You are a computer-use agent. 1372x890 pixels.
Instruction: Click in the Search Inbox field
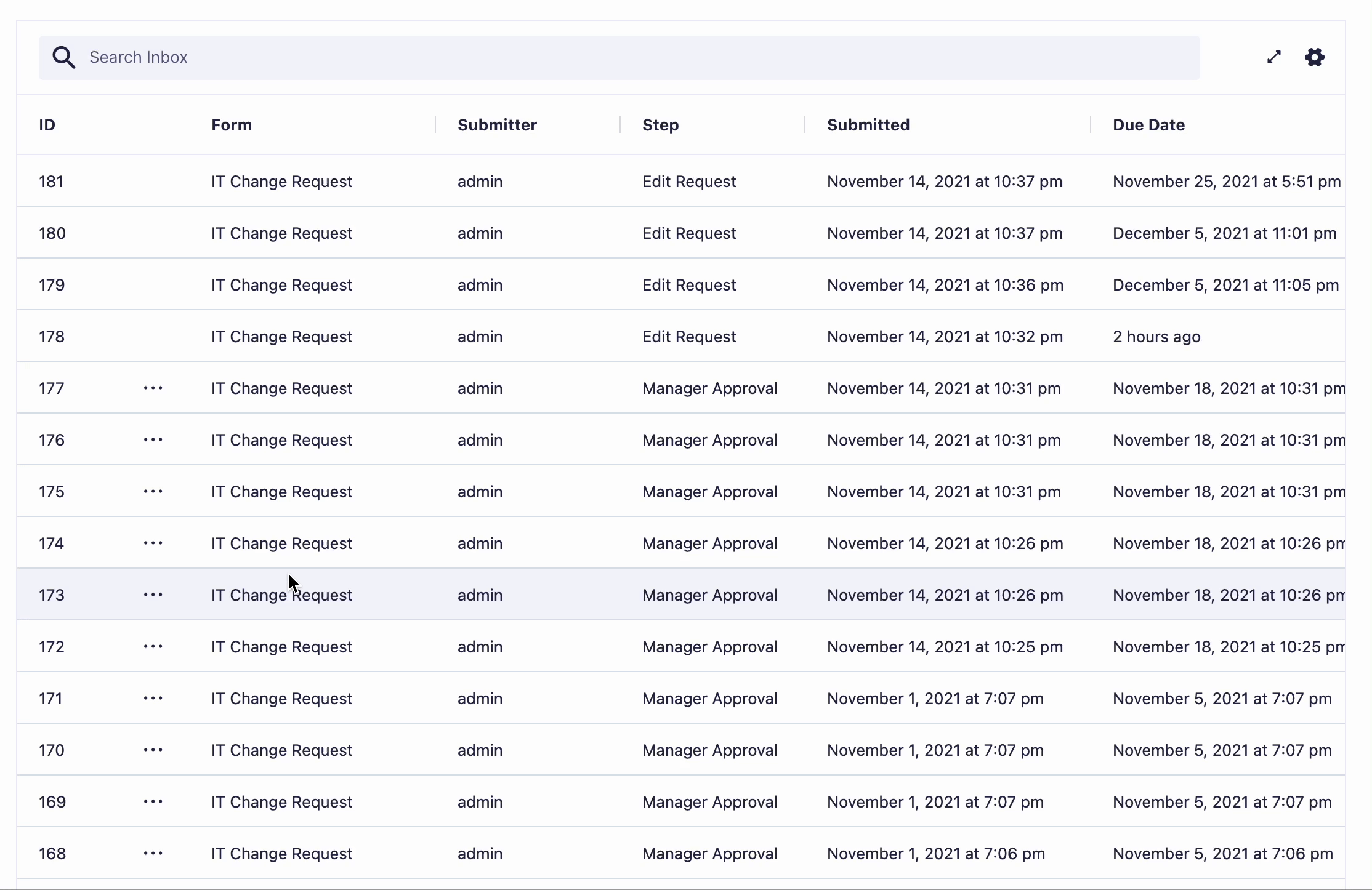(616, 57)
